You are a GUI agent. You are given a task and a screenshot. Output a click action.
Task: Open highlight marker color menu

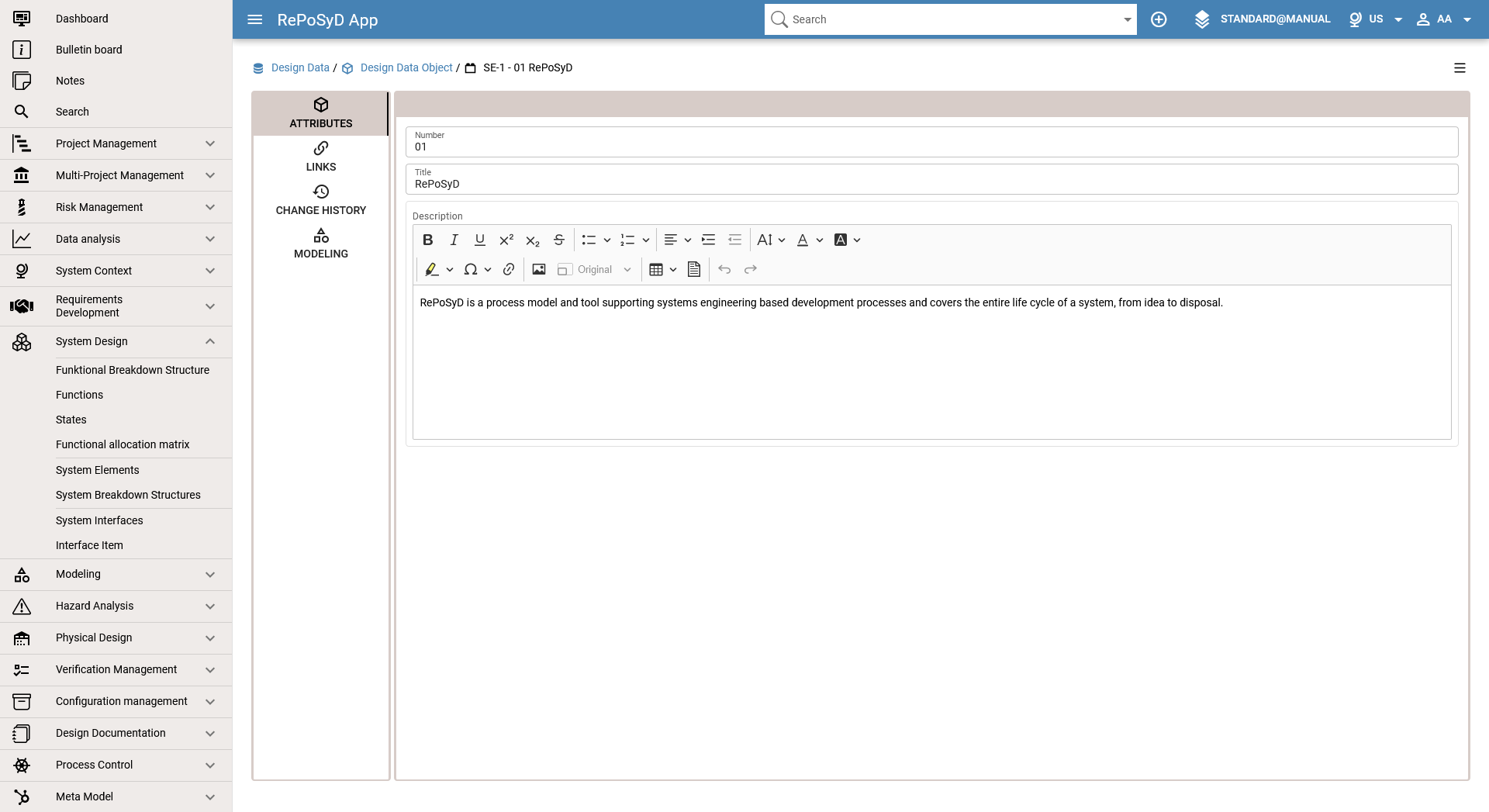[439, 270]
